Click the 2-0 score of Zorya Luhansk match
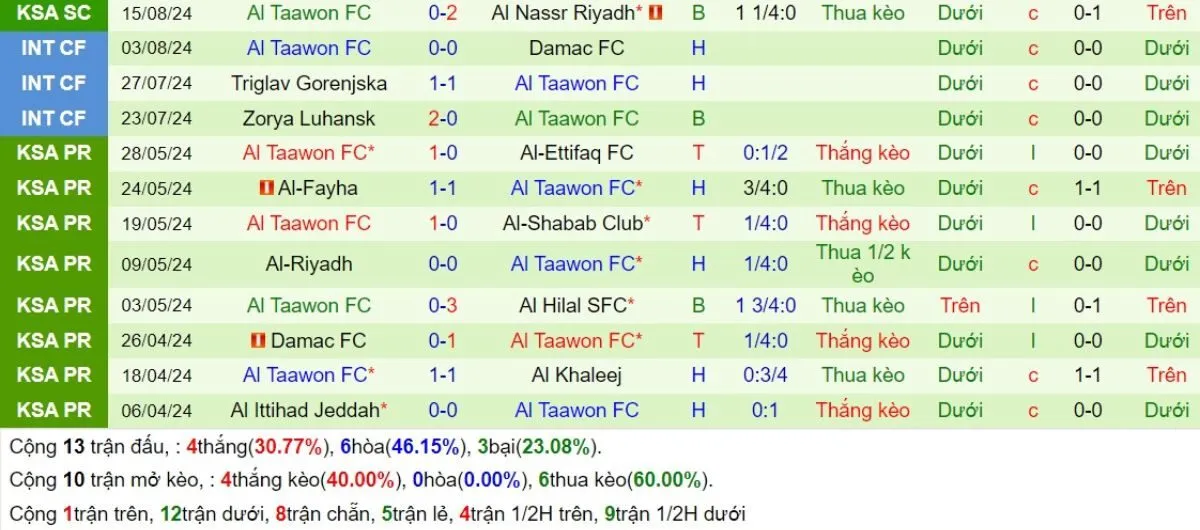 [x=443, y=118]
